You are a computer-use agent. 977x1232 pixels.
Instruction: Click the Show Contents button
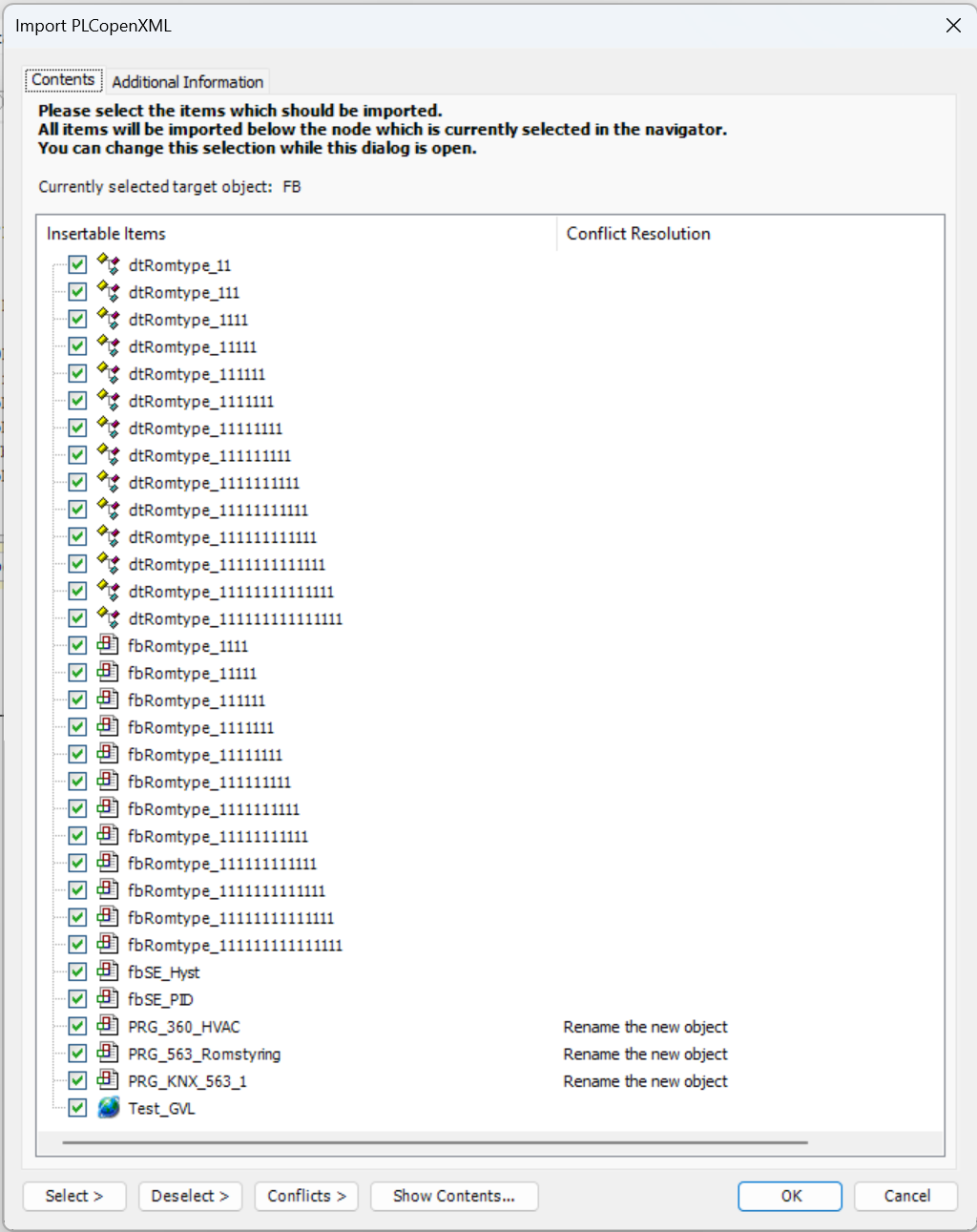click(453, 1196)
